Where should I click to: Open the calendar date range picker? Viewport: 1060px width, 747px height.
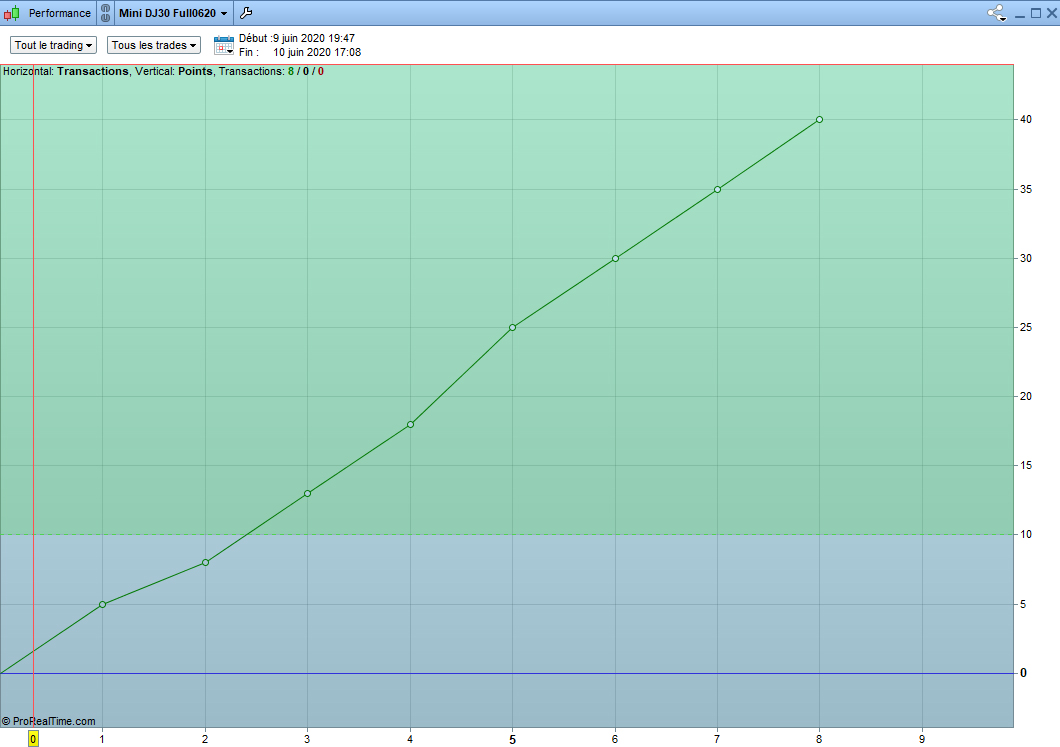coord(224,45)
